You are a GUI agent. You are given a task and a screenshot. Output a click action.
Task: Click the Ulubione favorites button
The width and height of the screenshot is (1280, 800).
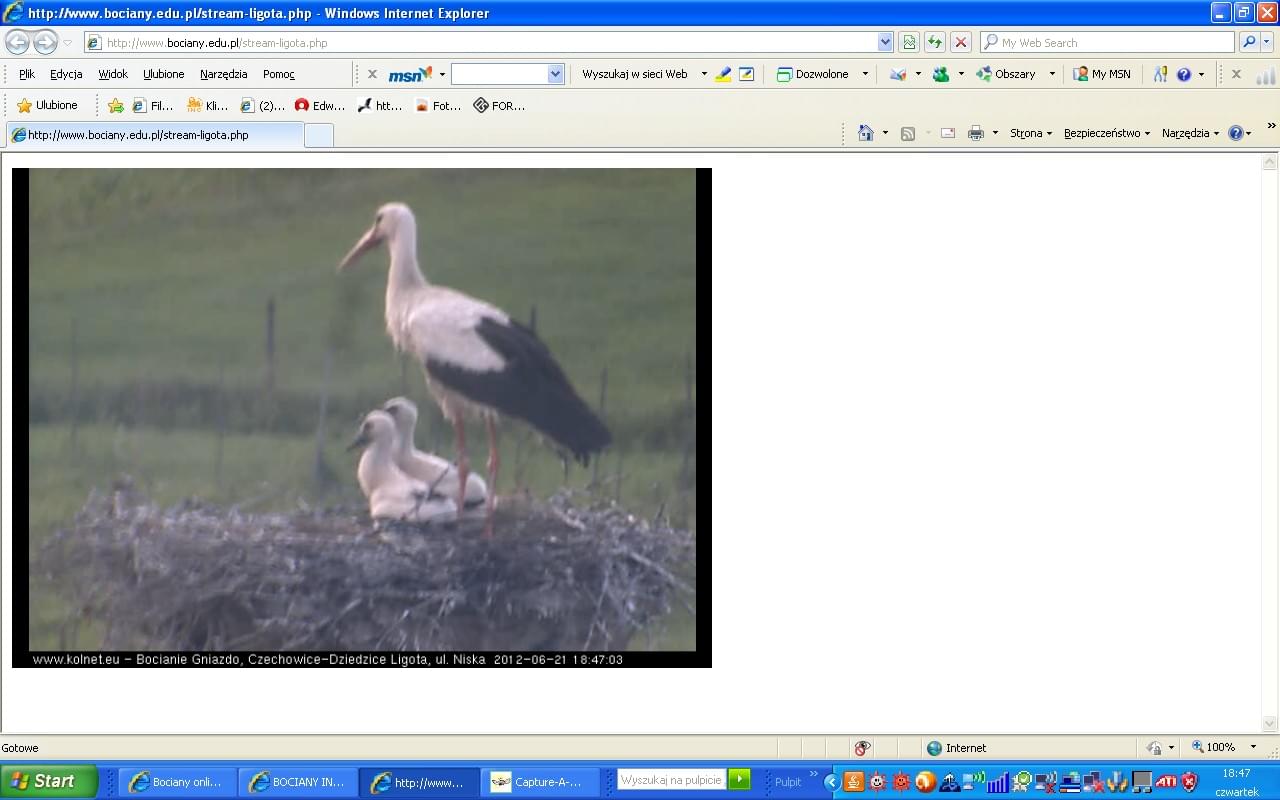[47, 105]
